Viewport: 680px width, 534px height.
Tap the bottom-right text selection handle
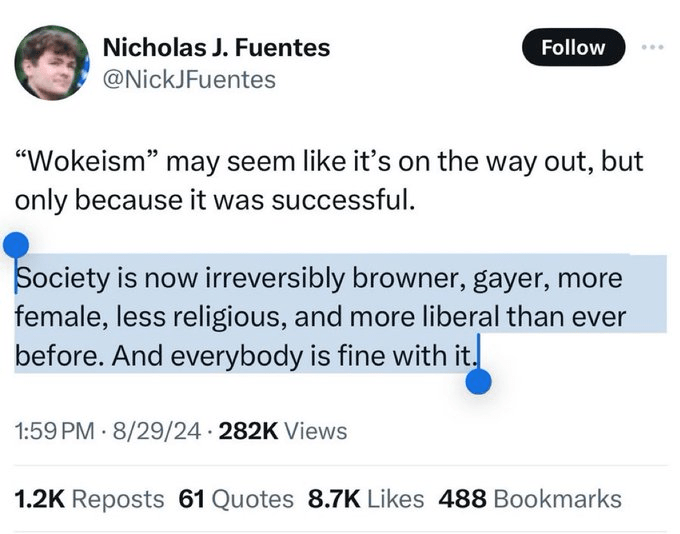click(x=479, y=380)
